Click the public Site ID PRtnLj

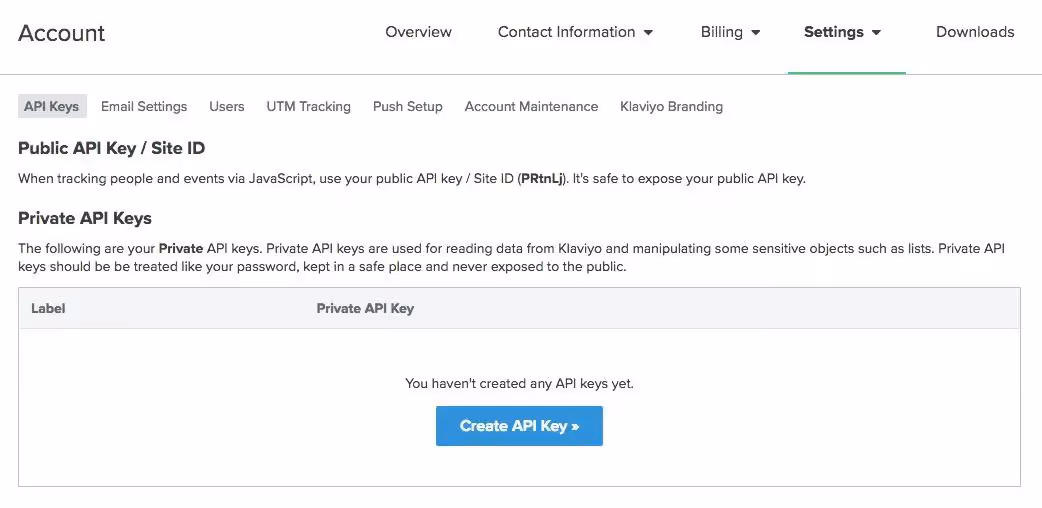point(542,179)
